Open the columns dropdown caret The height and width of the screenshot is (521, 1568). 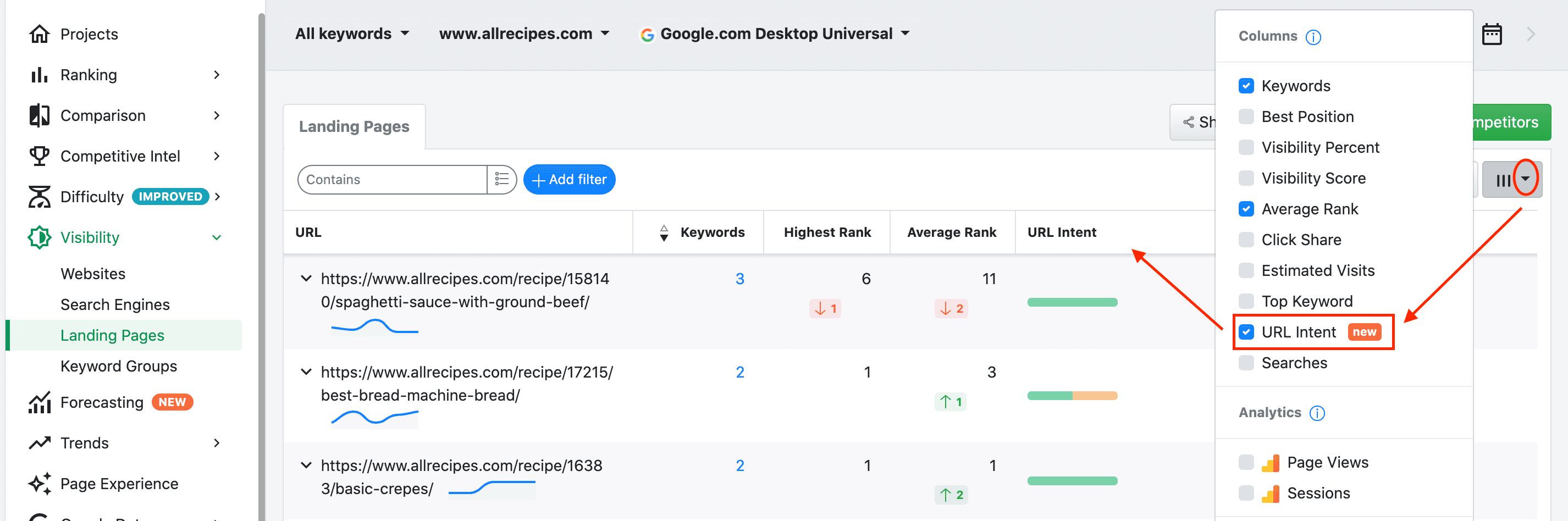point(1525,178)
